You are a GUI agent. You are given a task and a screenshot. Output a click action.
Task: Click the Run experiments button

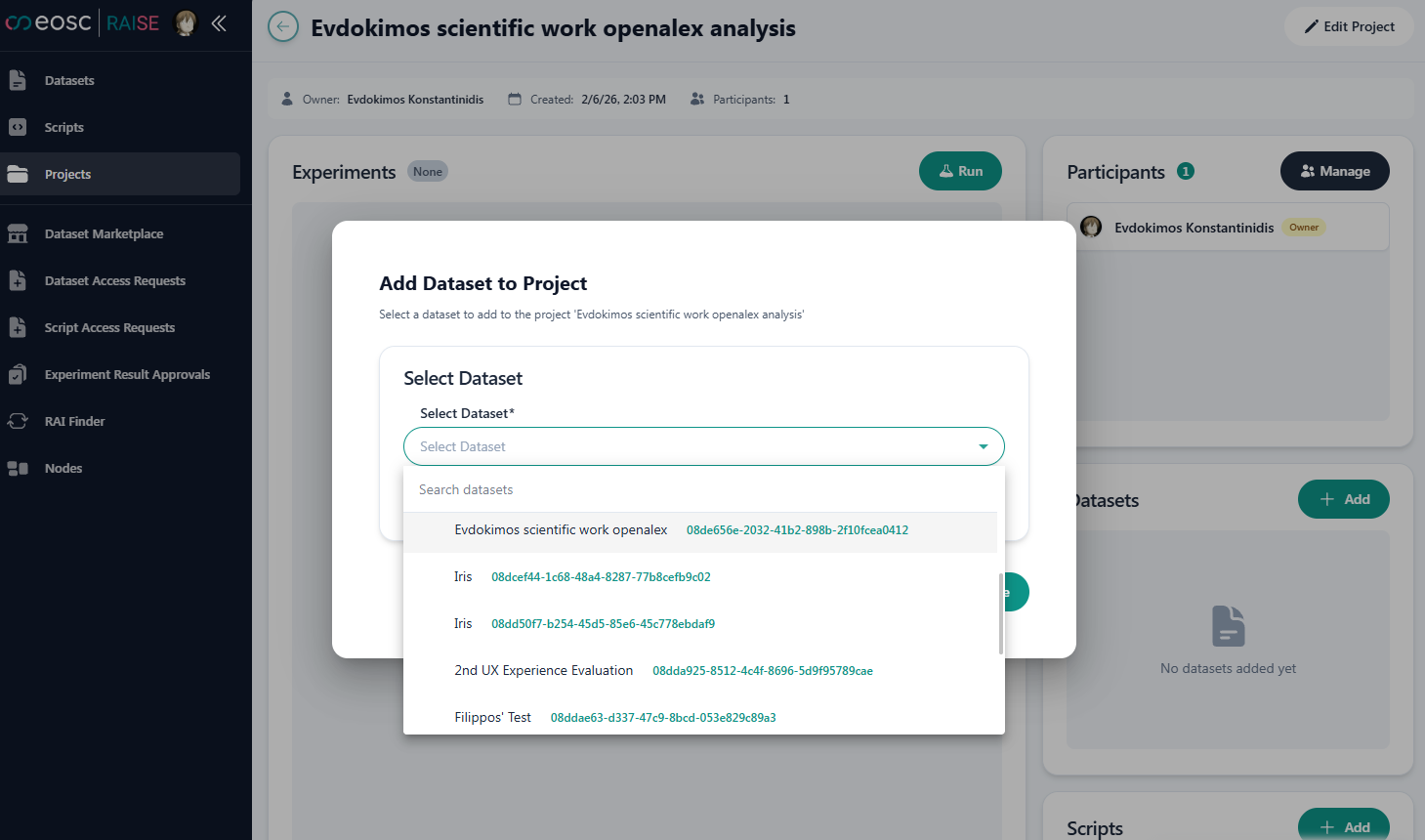point(960,170)
